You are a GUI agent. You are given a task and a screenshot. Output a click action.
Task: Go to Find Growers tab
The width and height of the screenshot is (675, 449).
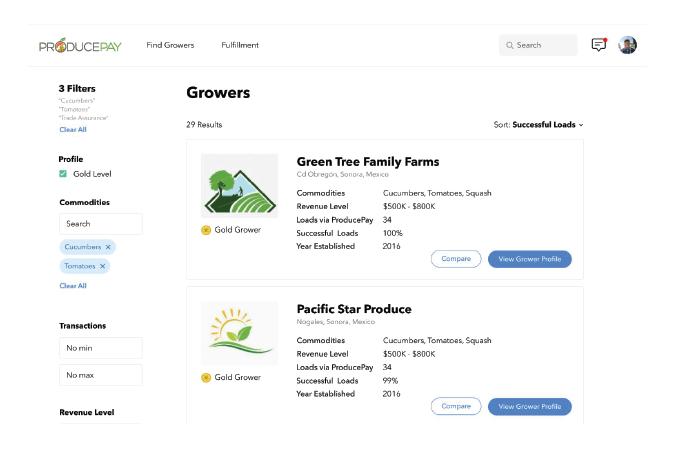170,45
